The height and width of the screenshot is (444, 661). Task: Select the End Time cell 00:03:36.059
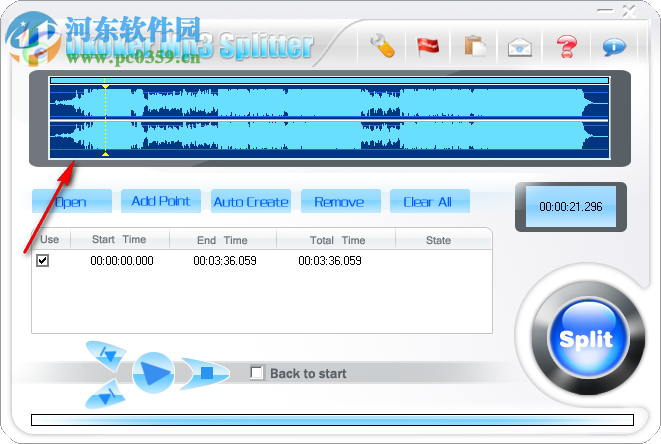[225, 261]
